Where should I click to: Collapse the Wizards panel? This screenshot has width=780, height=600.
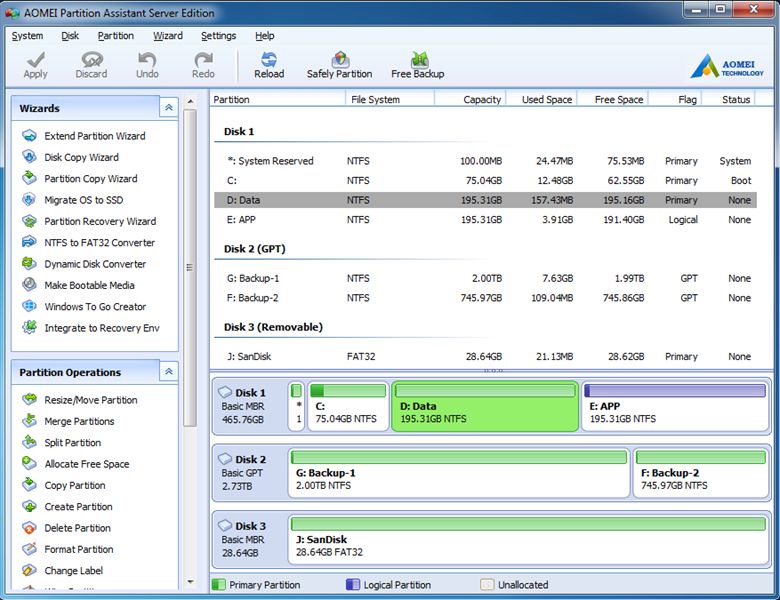click(169, 107)
